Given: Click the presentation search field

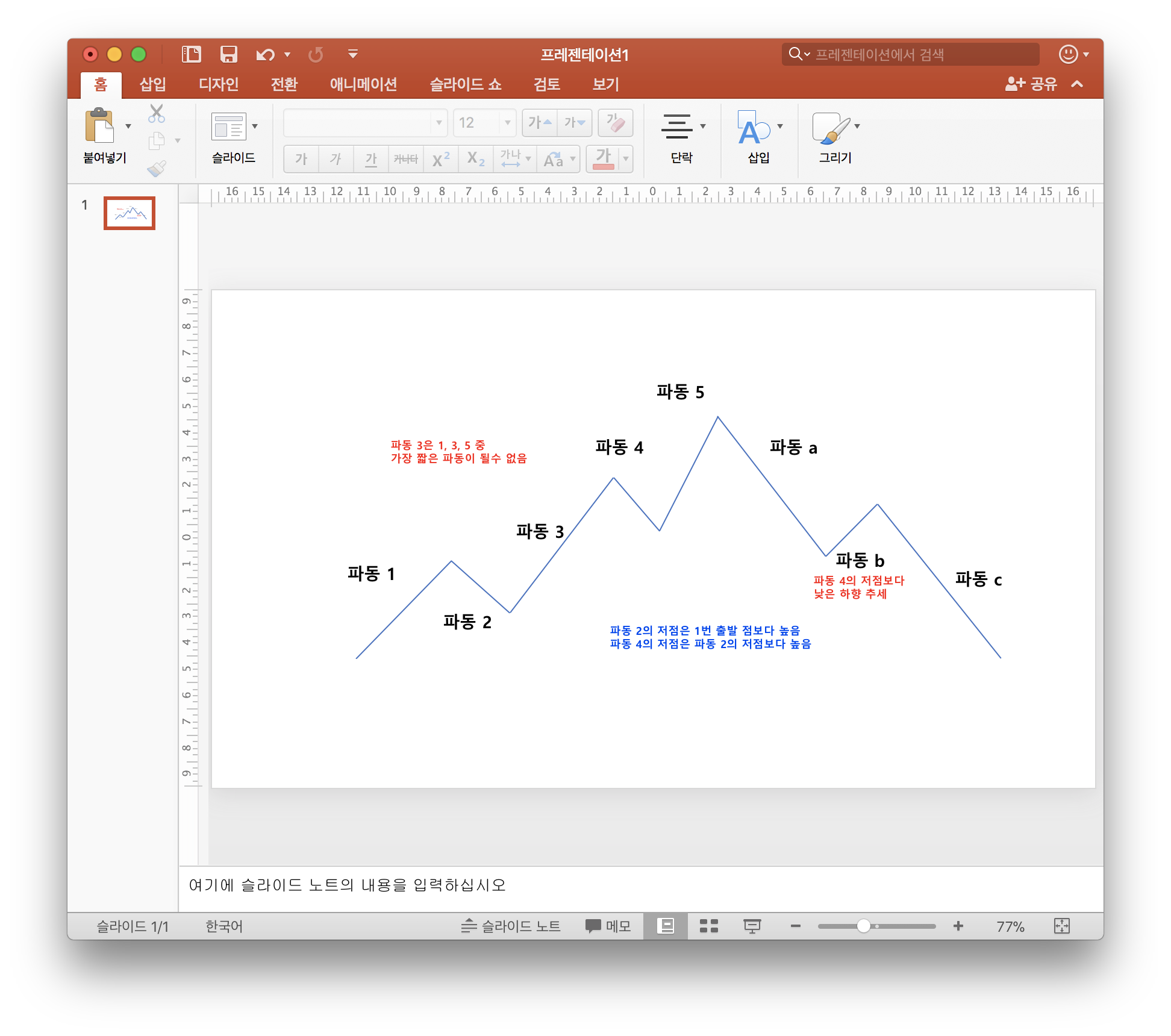Looking at the screenshot, I should click(910, 54).
